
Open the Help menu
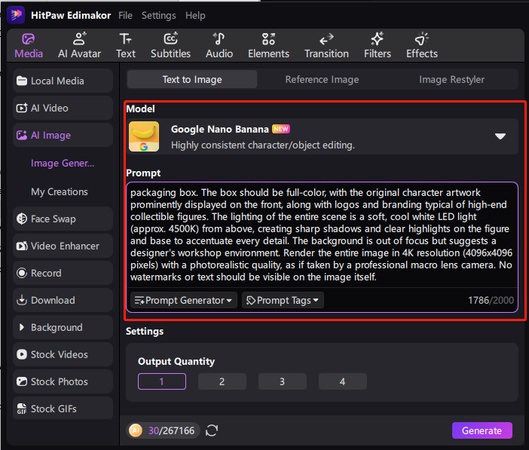point(195,15)
